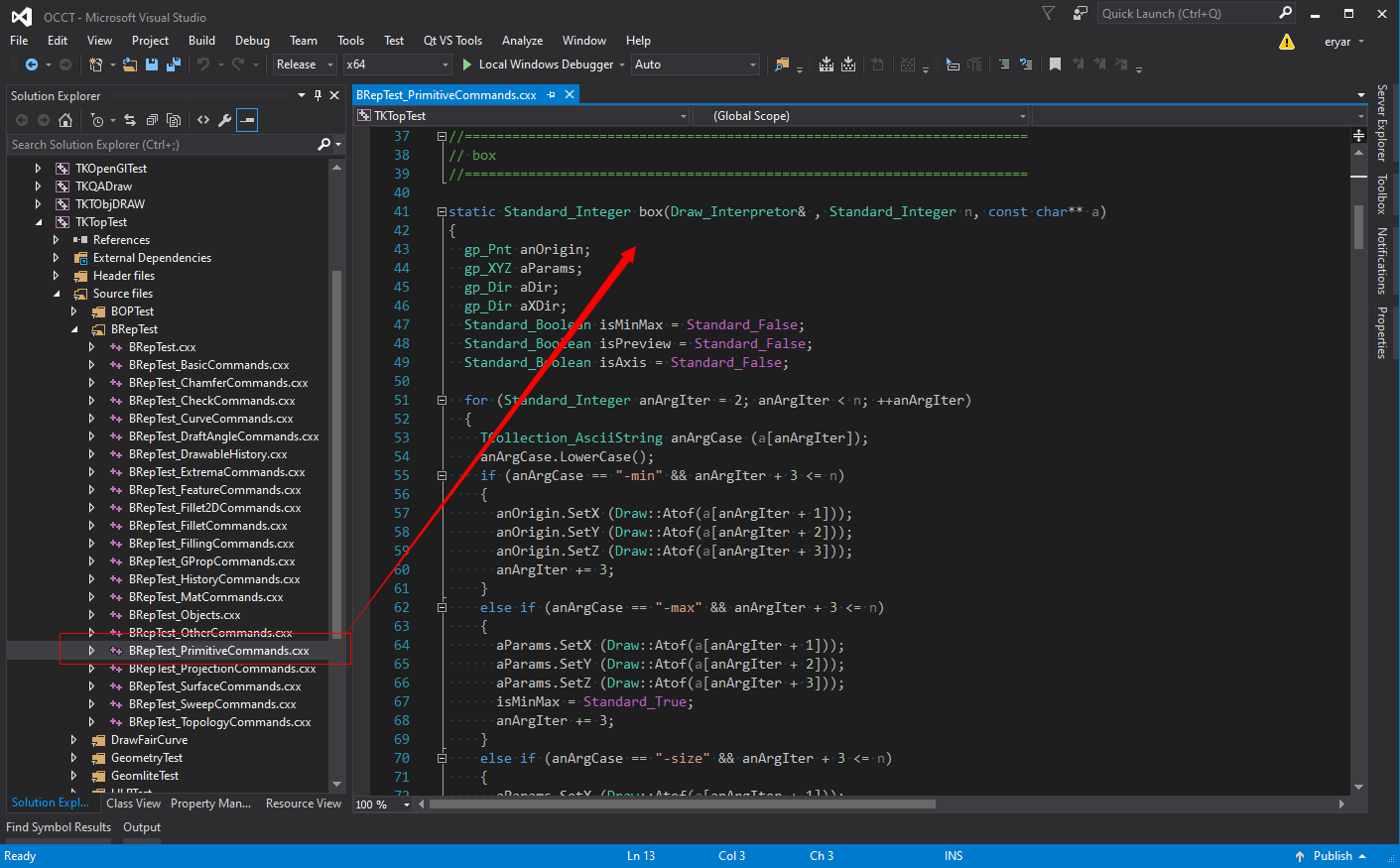Image resolution: width=1400 pixels, height=868 pixels.
Task: Open the Build menu
Action: 201,41
